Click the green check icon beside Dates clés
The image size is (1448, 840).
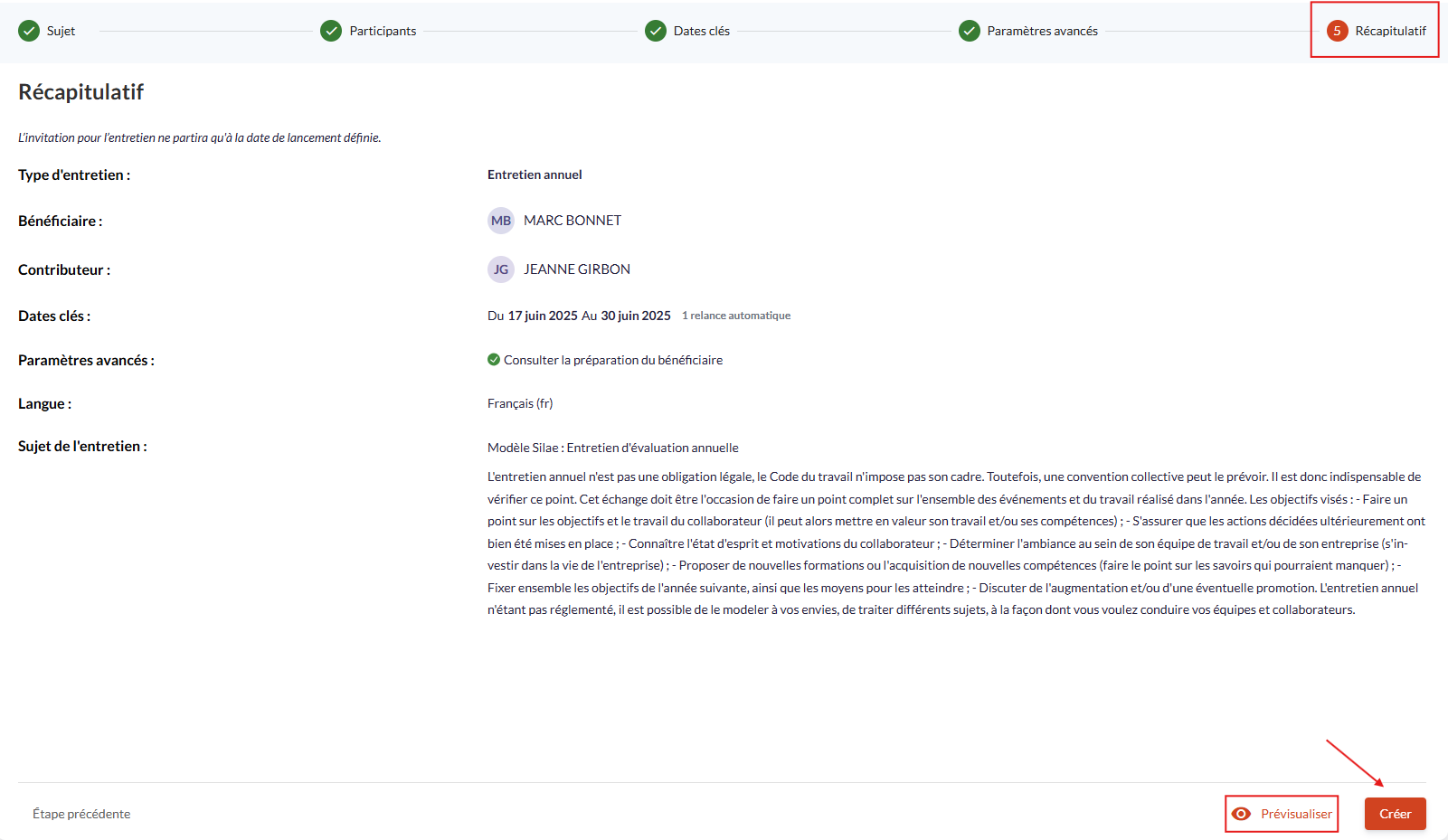(x=656, y=31)
